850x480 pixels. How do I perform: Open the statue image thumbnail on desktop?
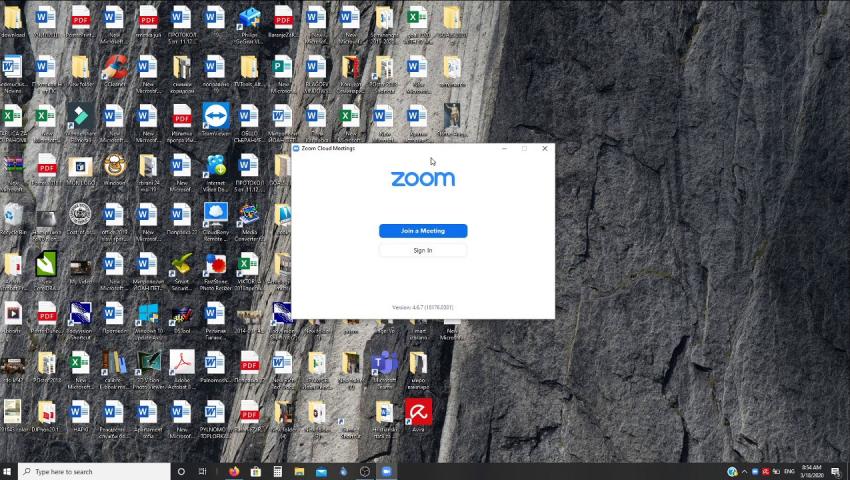[452, 120]
